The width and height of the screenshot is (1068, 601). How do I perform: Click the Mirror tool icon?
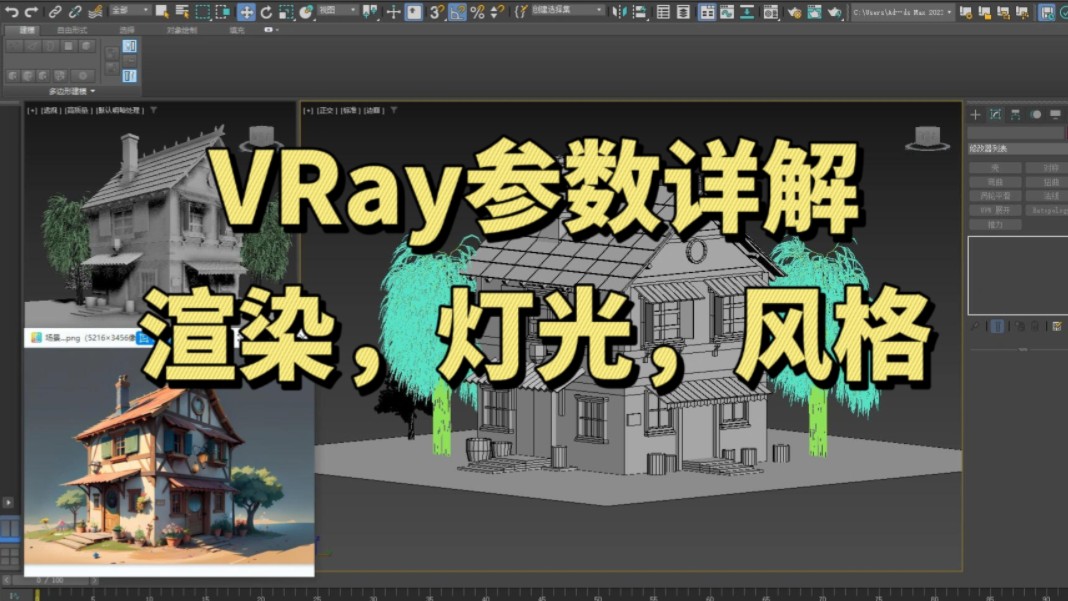tap(618, 12)
